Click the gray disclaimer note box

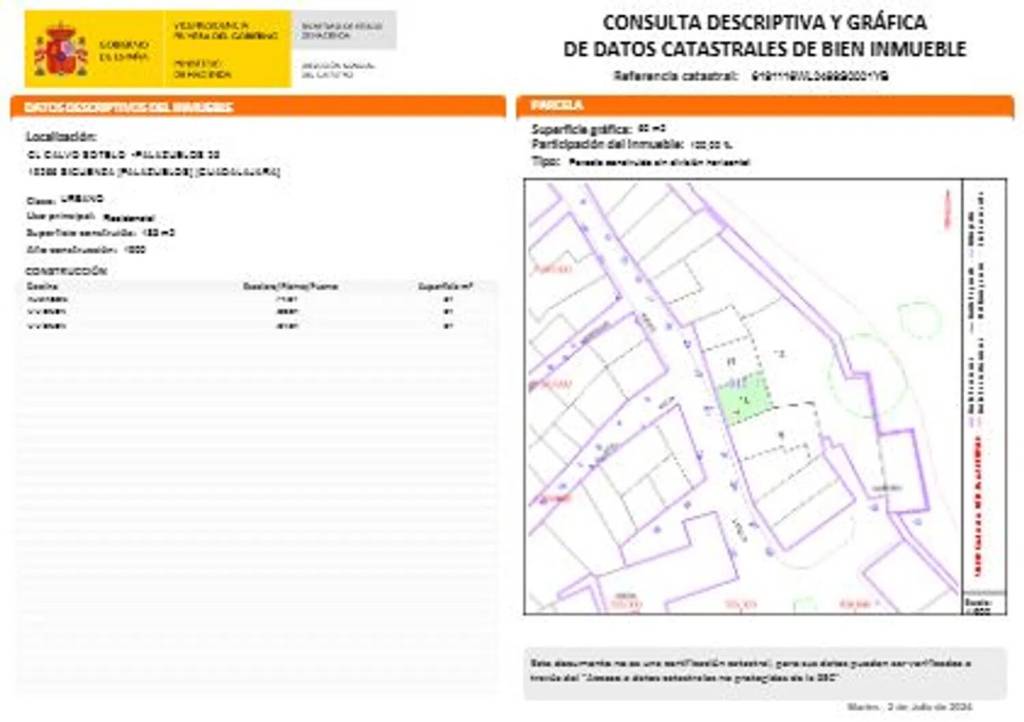pyautogui.click(x=765, y=671)
